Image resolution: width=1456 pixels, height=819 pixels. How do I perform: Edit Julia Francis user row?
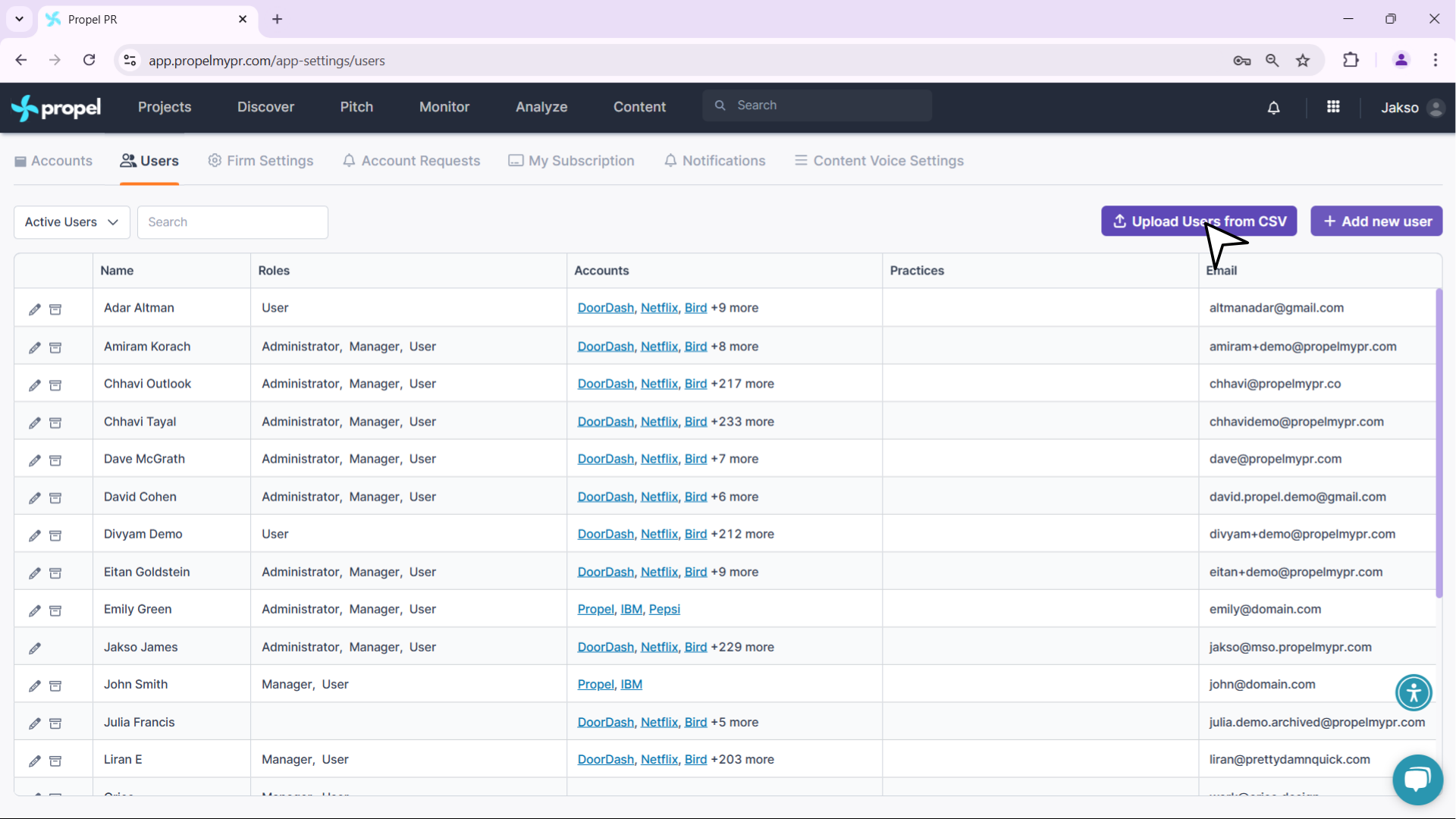(x=35, y=723)
